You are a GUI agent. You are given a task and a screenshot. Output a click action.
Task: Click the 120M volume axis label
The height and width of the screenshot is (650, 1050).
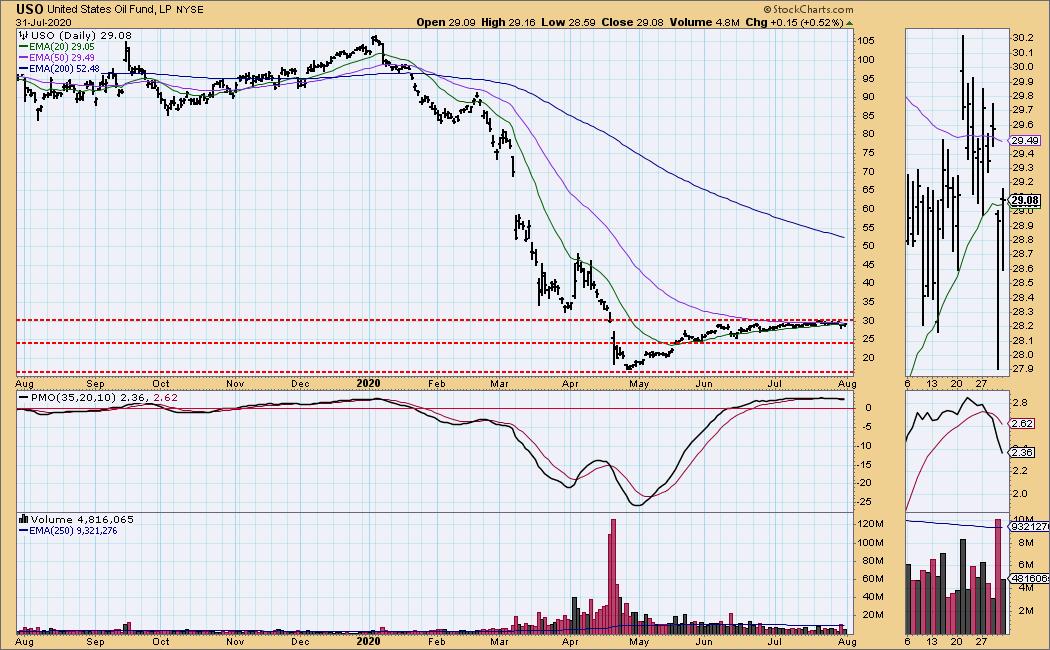pyautogui.click(x=870, y=523)
